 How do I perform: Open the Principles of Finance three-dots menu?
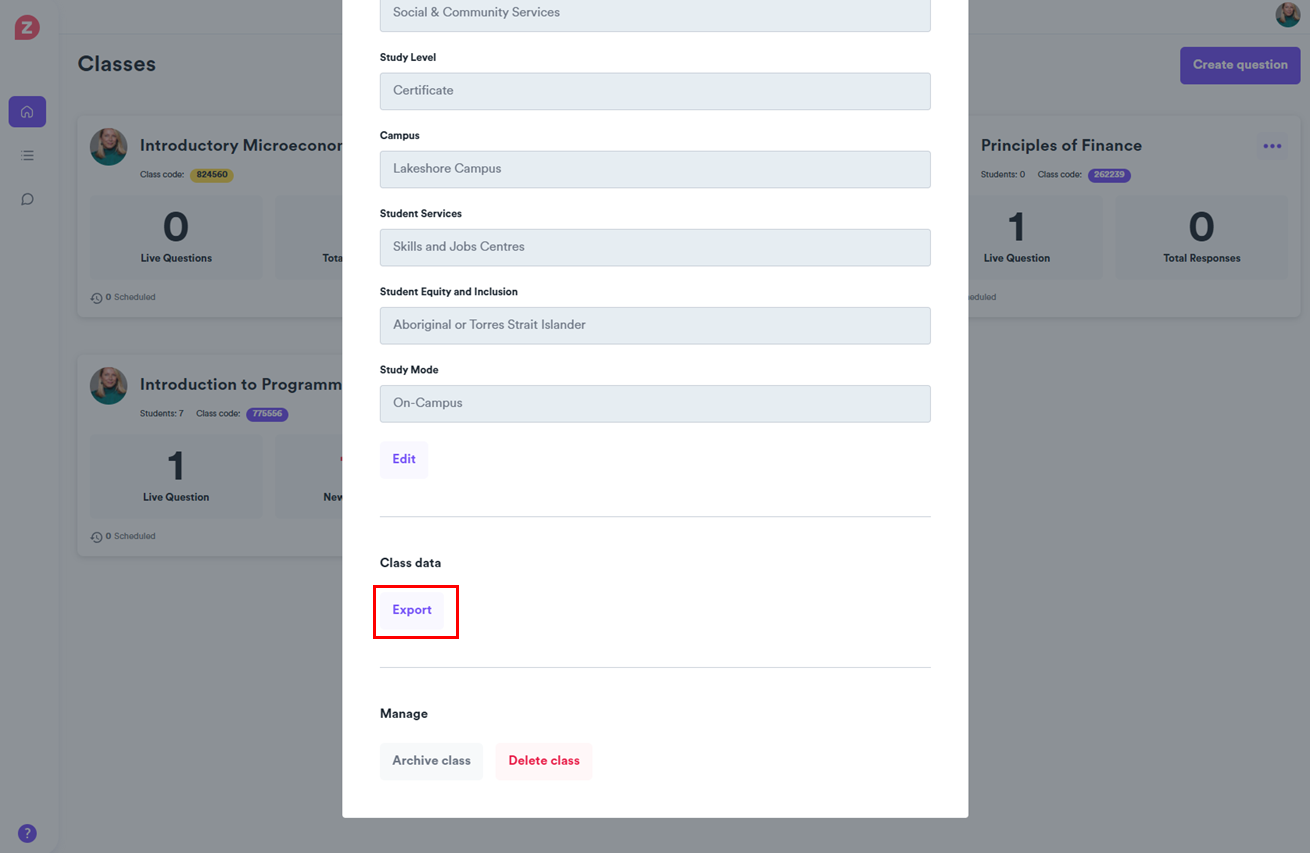tap(1272, 146)
